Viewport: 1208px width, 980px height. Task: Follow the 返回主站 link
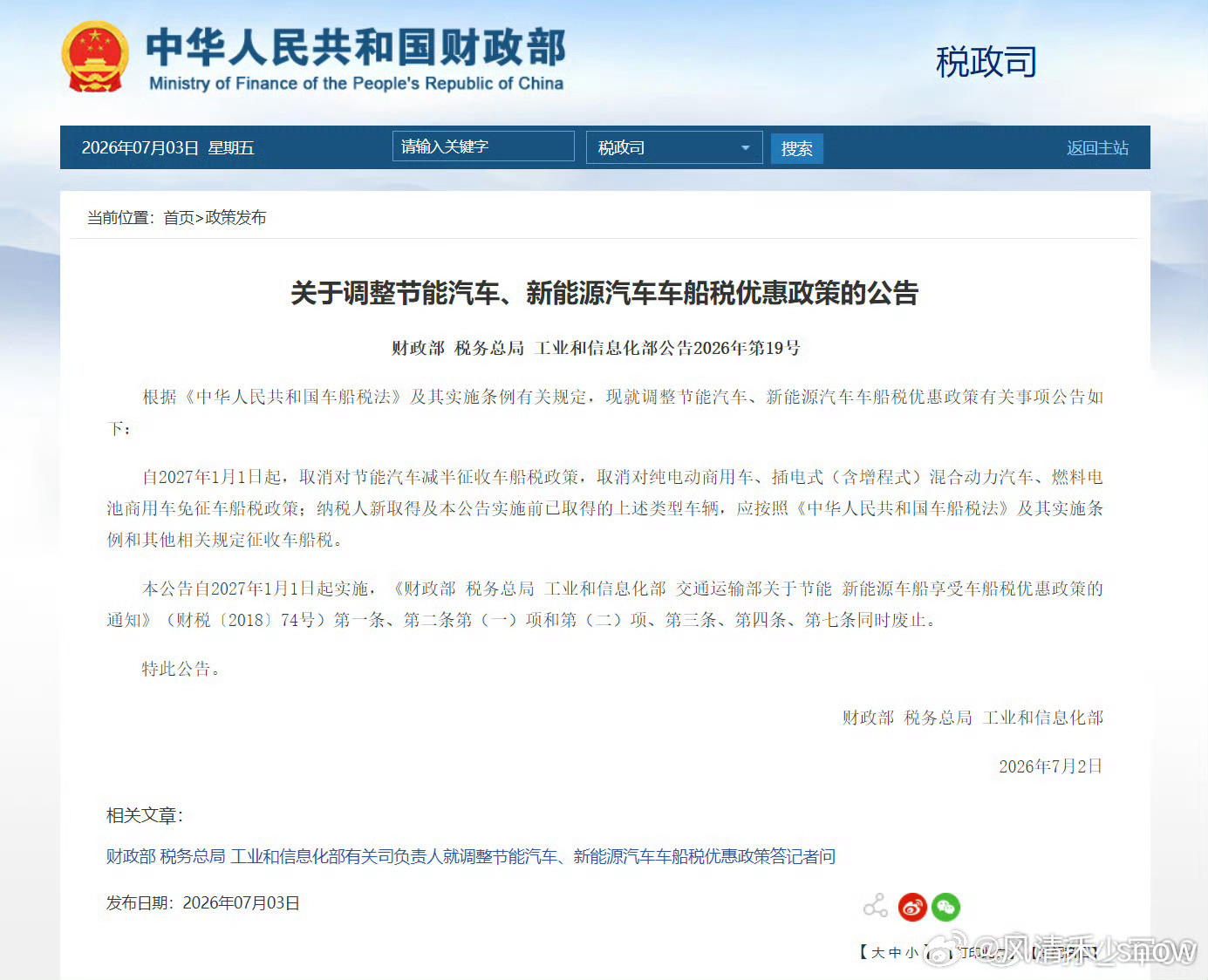tap(1097, 148)
